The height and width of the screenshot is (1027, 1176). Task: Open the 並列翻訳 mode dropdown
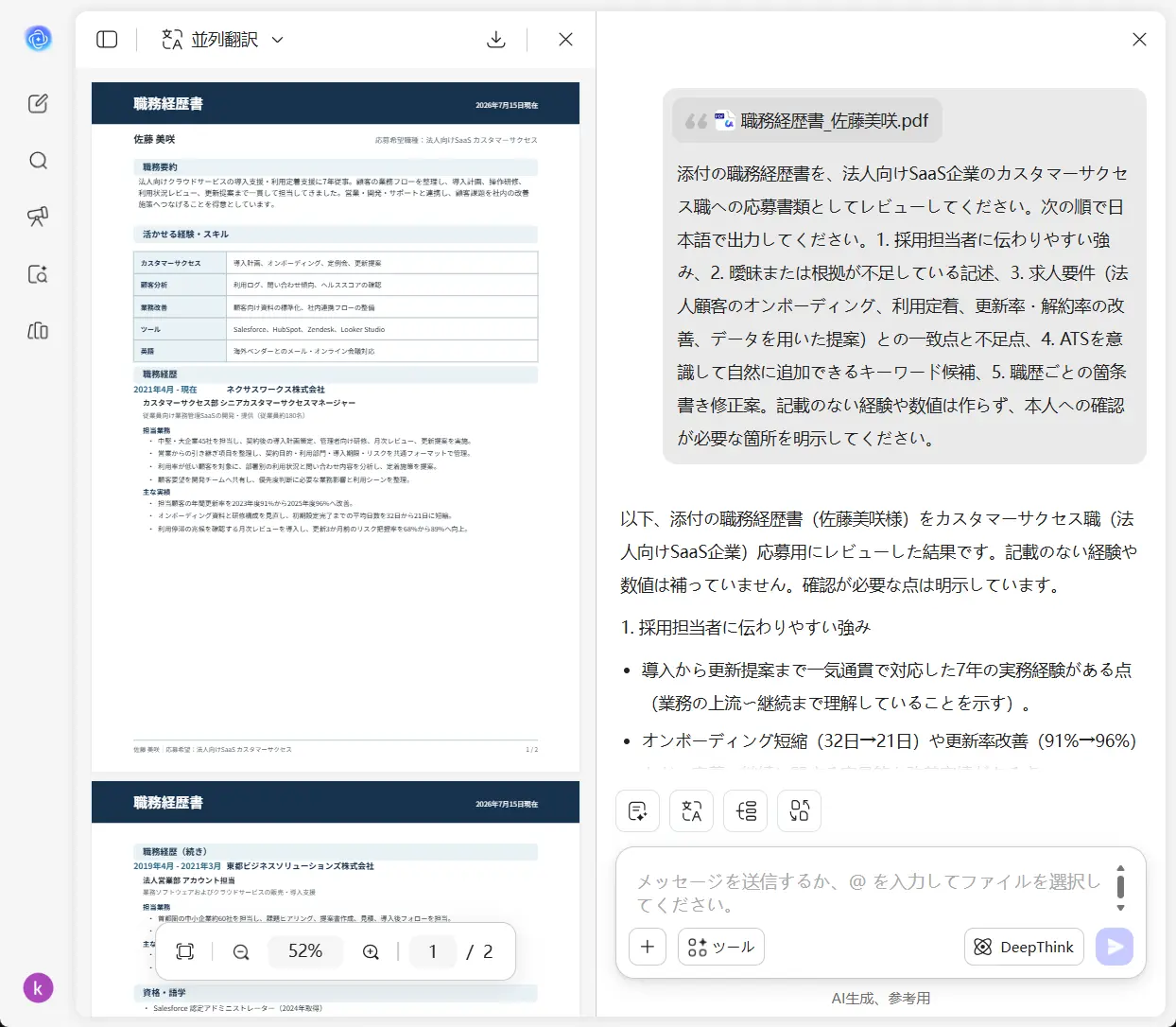[x=222, y=39]
